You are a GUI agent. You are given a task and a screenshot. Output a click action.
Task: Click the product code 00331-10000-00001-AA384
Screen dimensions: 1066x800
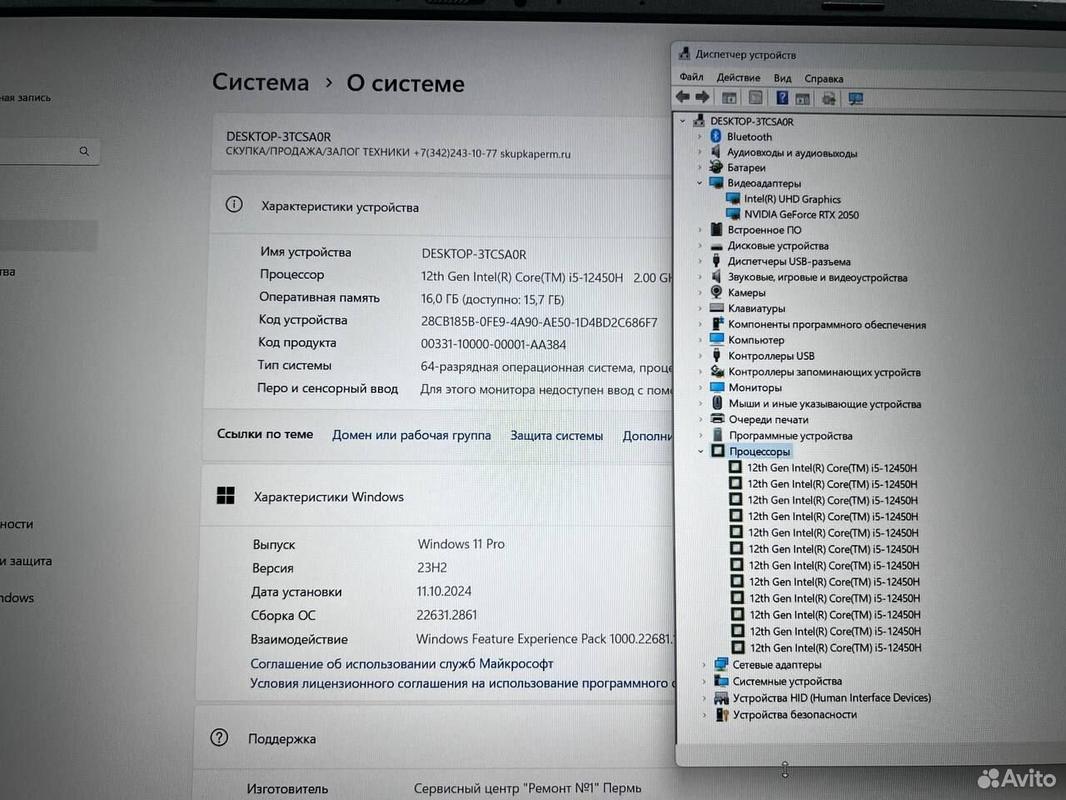pos(493,345)
